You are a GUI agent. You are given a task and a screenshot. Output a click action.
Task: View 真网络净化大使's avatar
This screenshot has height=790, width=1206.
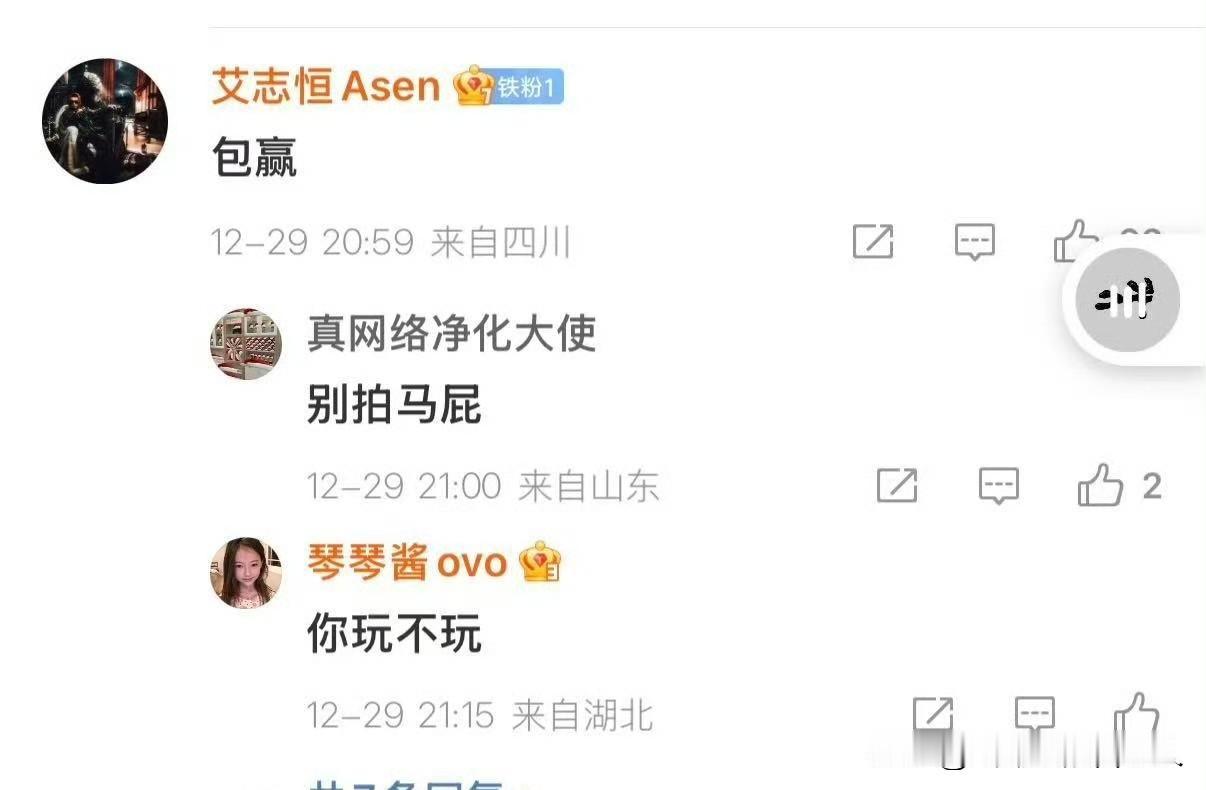(245, 344)
